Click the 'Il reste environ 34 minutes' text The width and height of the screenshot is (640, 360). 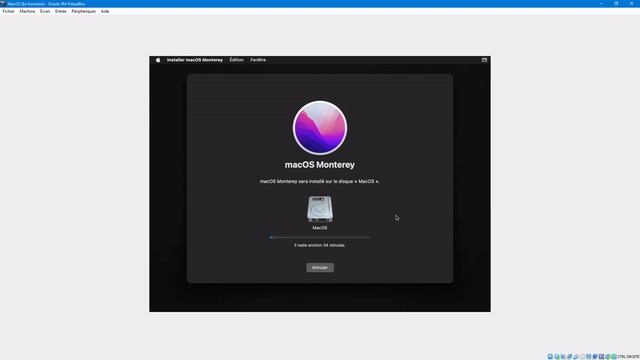tap(320, 245)
